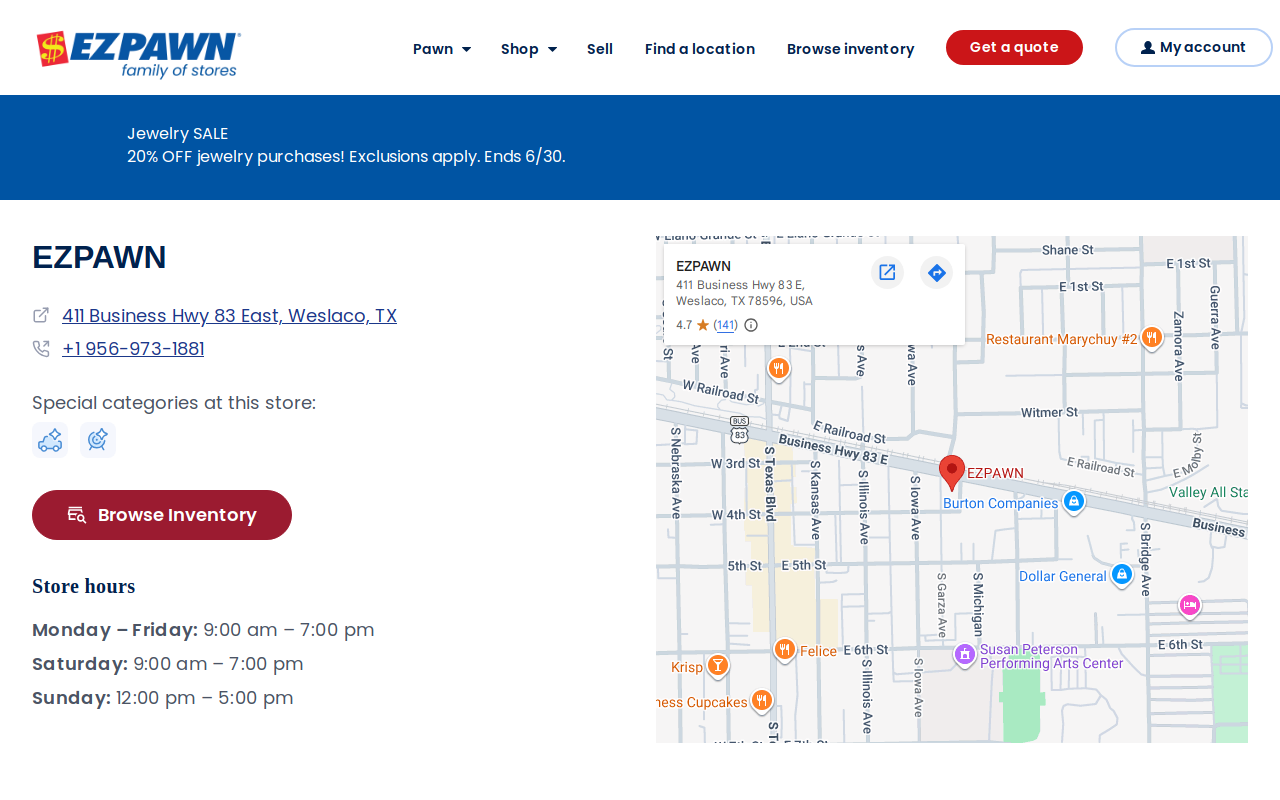Click the Susan Peterson Performing Arts Center marker
This screenshot has width=1280, height=800.
[965, 654]
